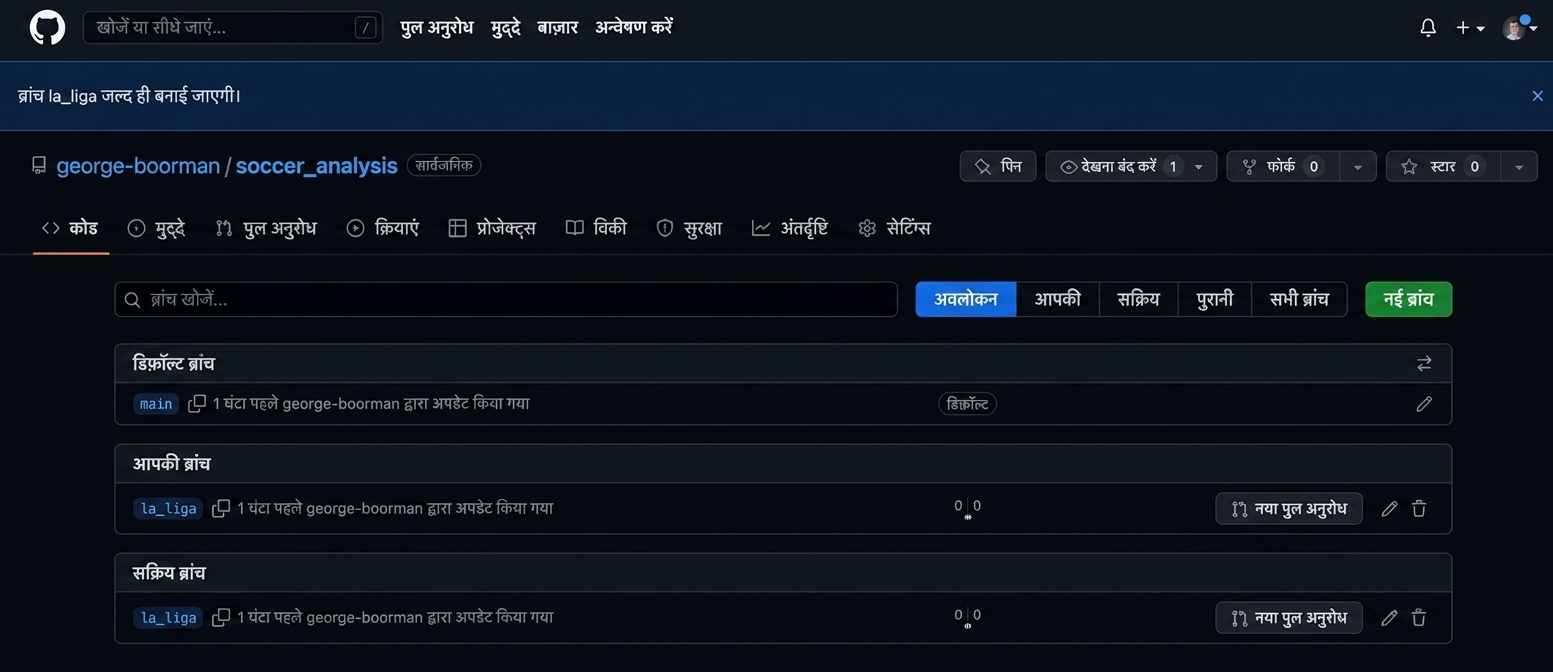The height and width of the screenshot is (672, 1553).
Task: Copy the main branch name
Action: tap(197, 404)
